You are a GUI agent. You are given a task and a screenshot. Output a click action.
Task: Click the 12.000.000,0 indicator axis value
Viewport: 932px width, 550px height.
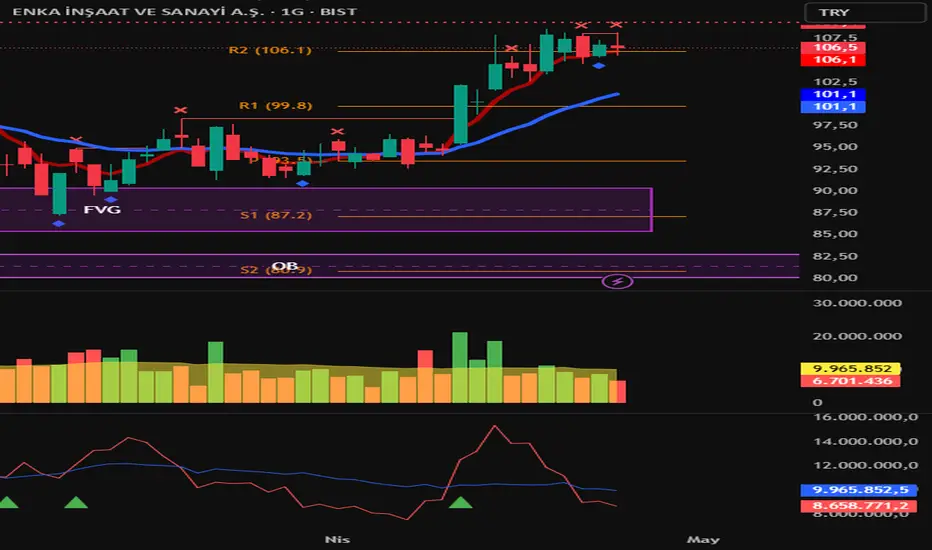click(x=865, y=465)
